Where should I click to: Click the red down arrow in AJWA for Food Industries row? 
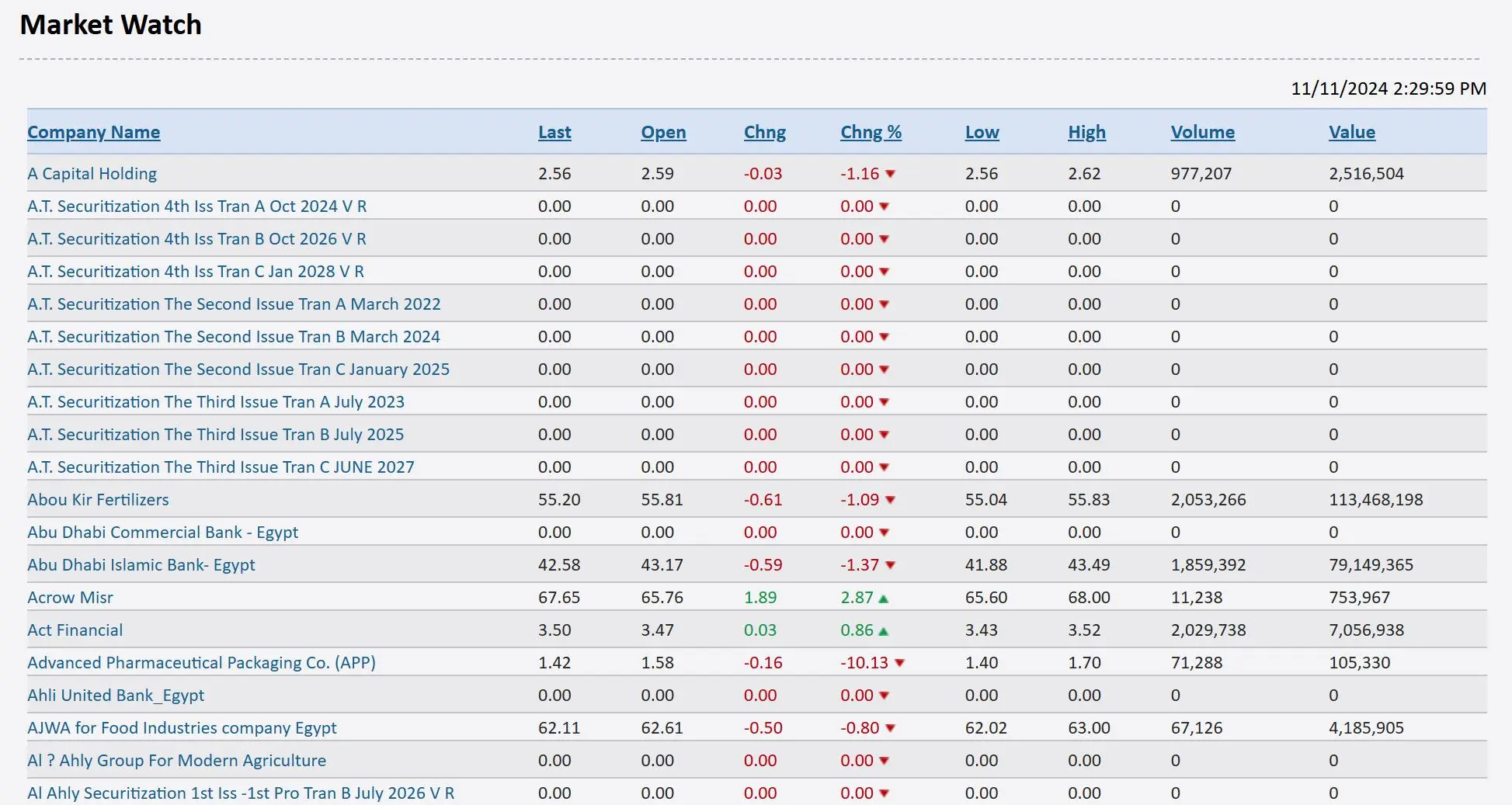click(890, 728)
